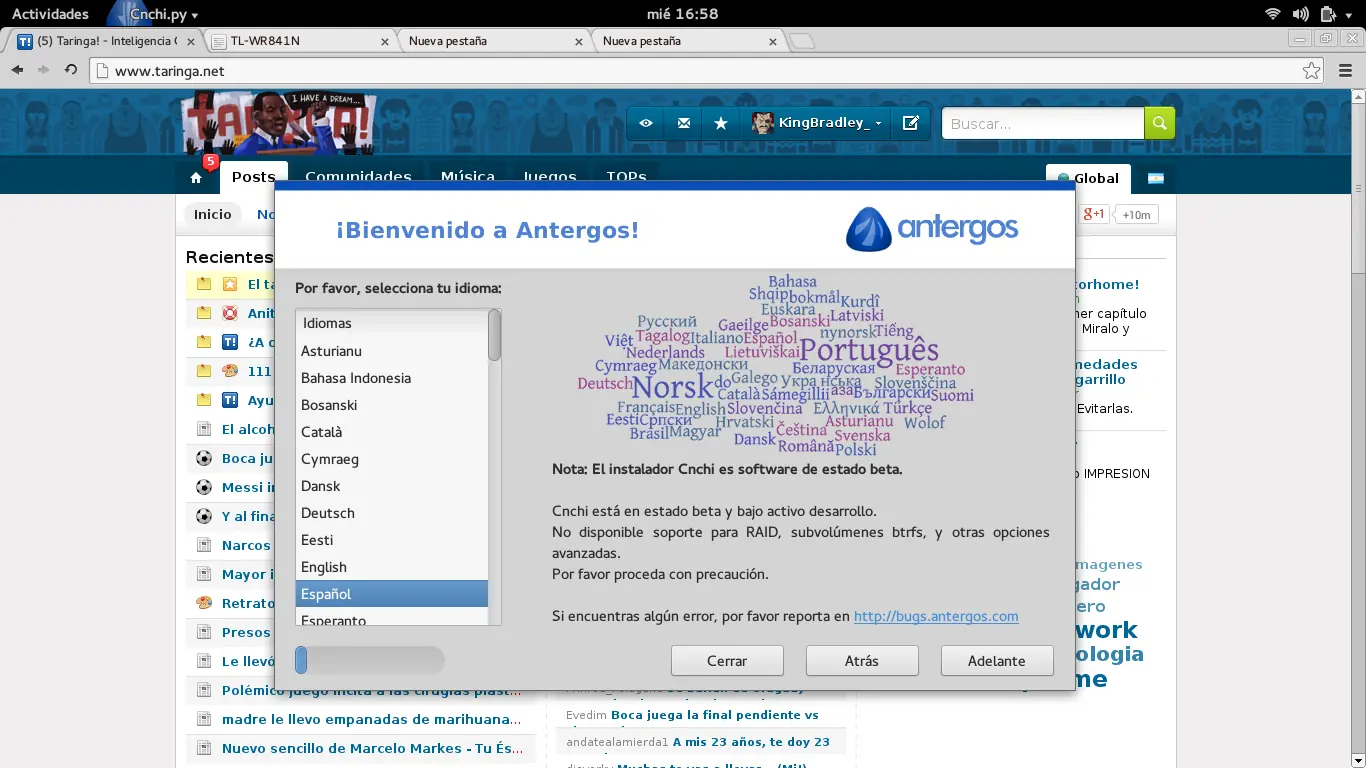Click Cerrar in the Antergos installer
1366x768 pixels.
tap(727, 661)
